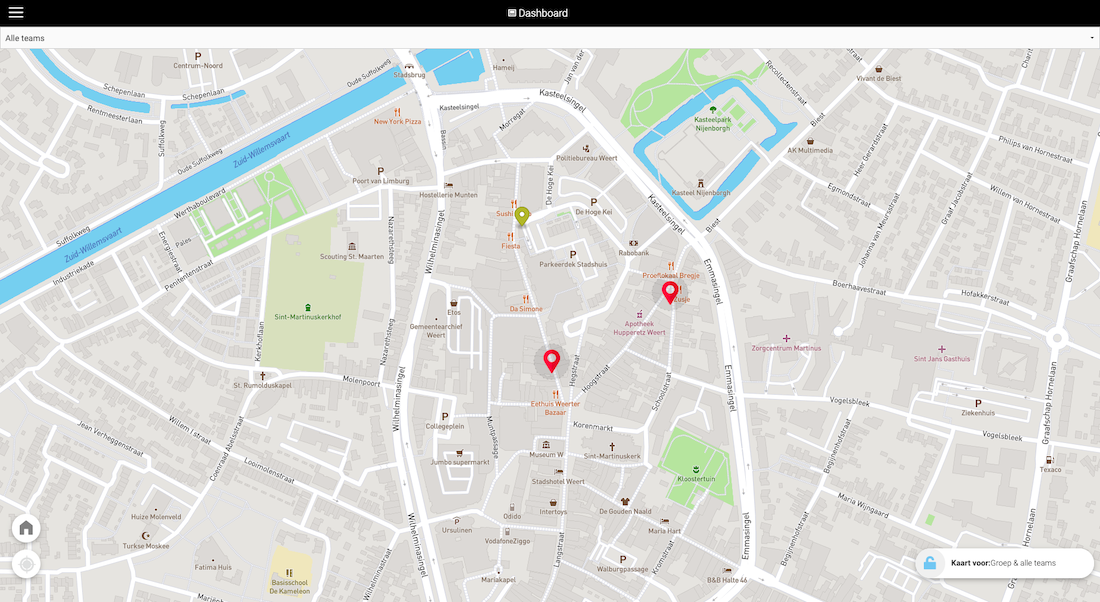Click the Dashboard title
This screenshot has height=602, width=1100.
[543, 13]
